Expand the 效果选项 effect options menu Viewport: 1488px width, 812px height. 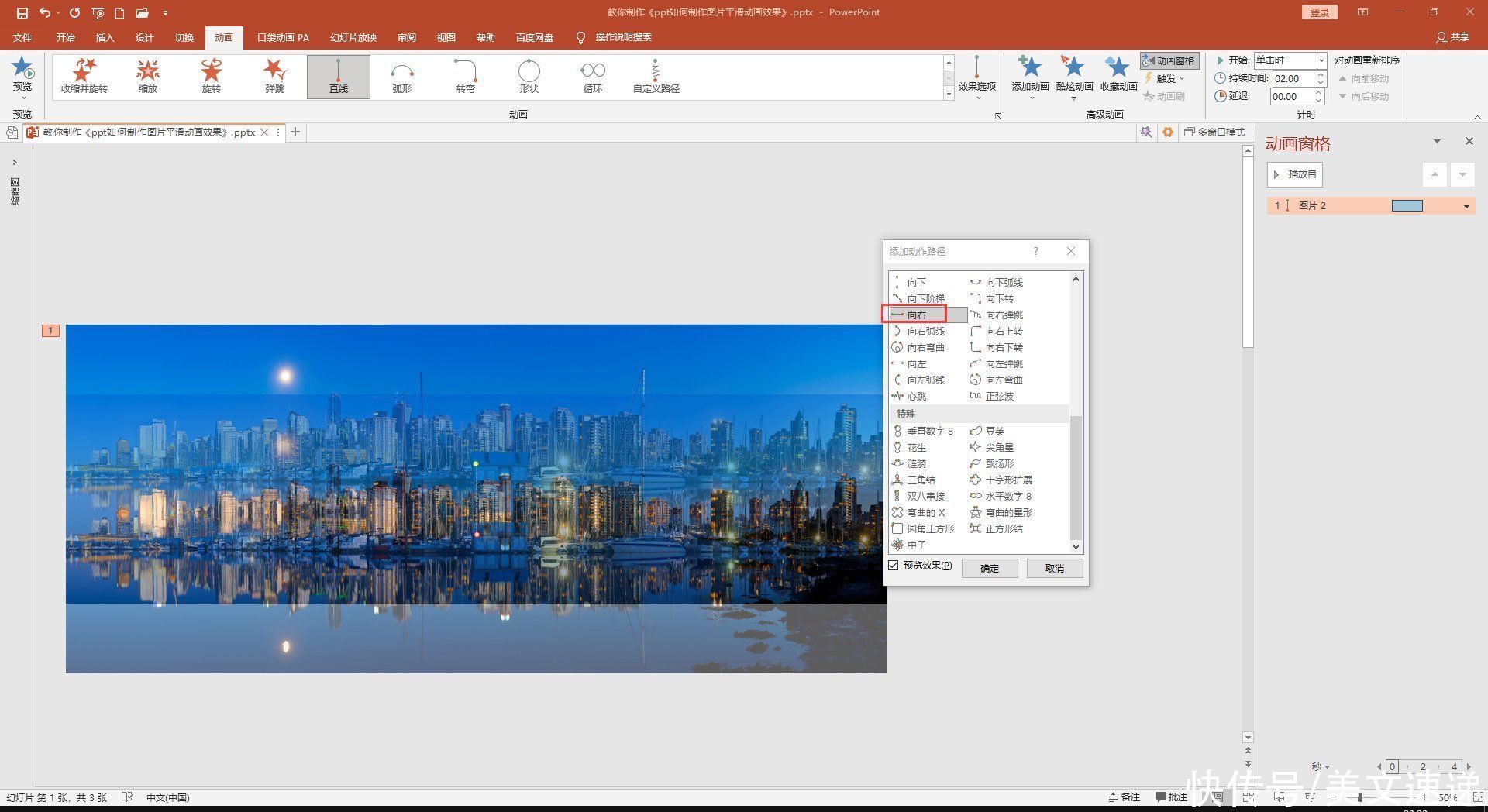point(976,77)
